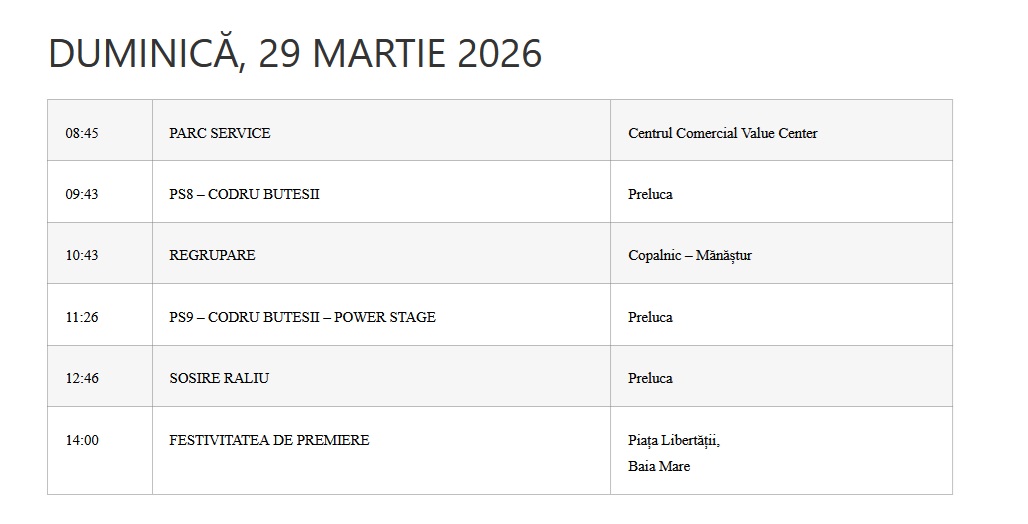
Task: Click Preluca in the PS9 row
Action: [x=650, y=317]
